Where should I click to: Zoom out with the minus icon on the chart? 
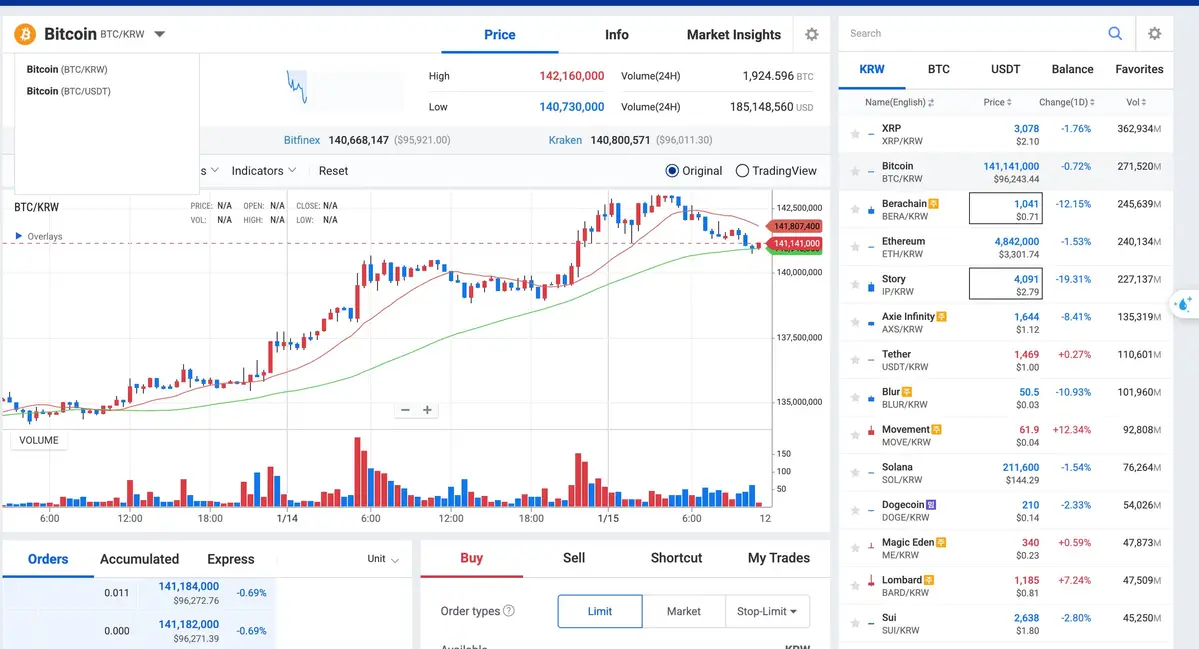[404, 409]
